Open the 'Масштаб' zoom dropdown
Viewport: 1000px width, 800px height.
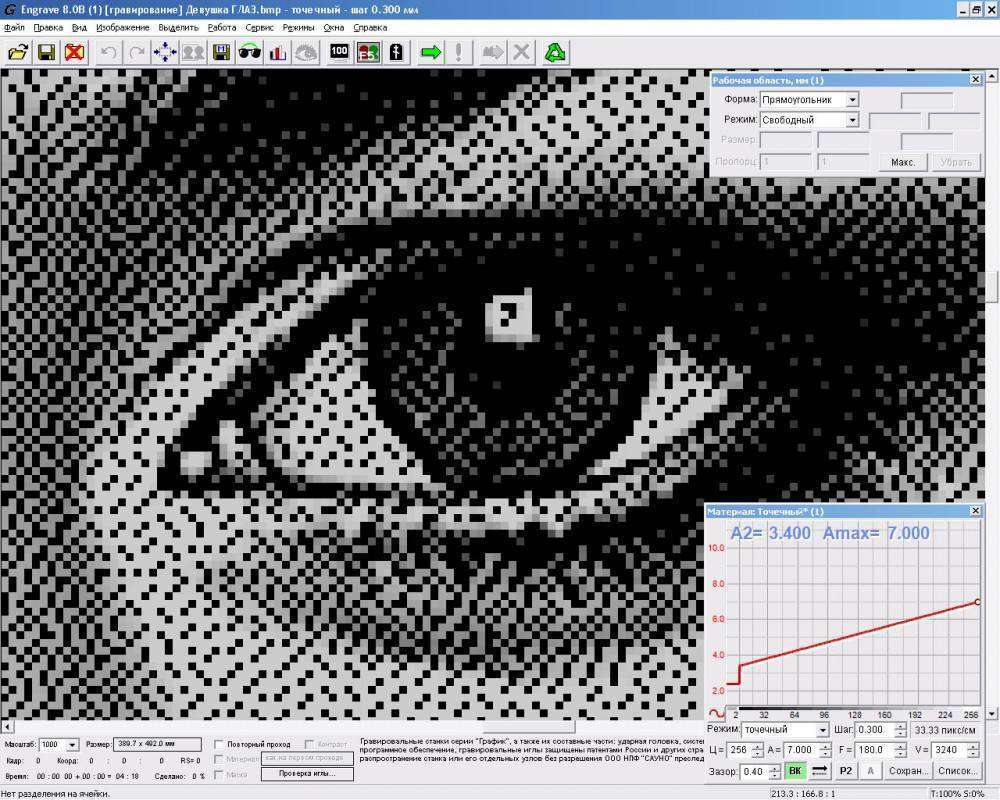pos(73,745)
